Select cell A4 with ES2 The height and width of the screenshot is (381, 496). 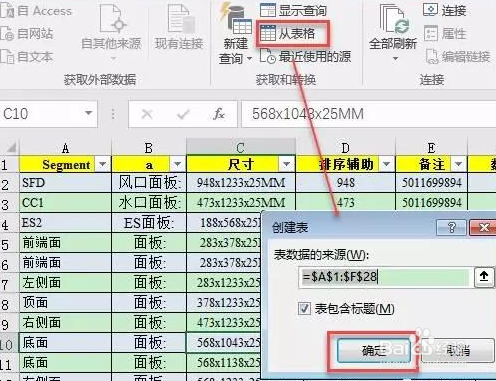pyautogui.click(x=65, y=223)
